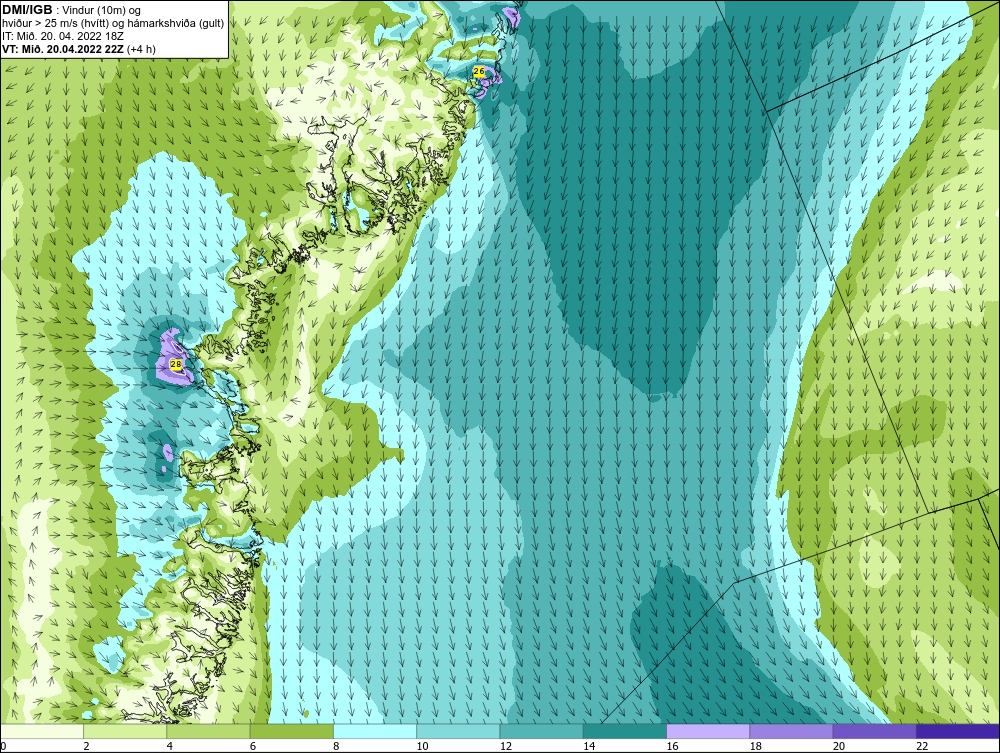The width and height of the screenshot is (1000, 753).
Task: Click the legend scale label '4'
Action: [170, 746]
